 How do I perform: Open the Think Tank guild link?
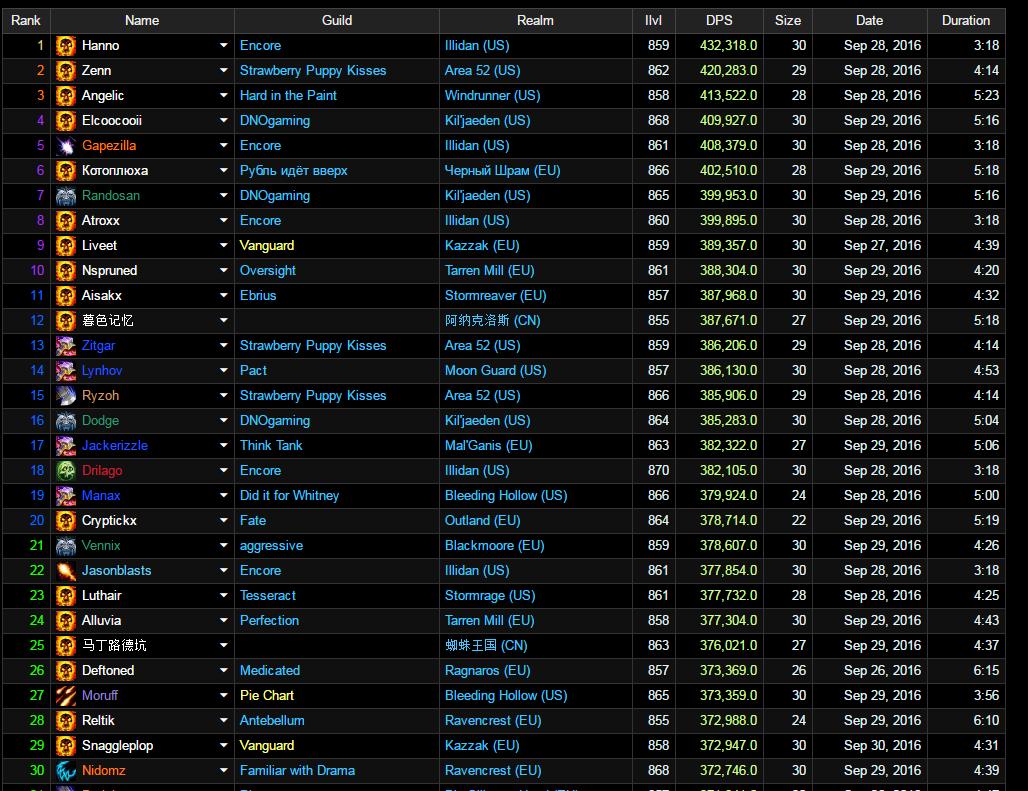pyautogui.click(x=271, y=446)
